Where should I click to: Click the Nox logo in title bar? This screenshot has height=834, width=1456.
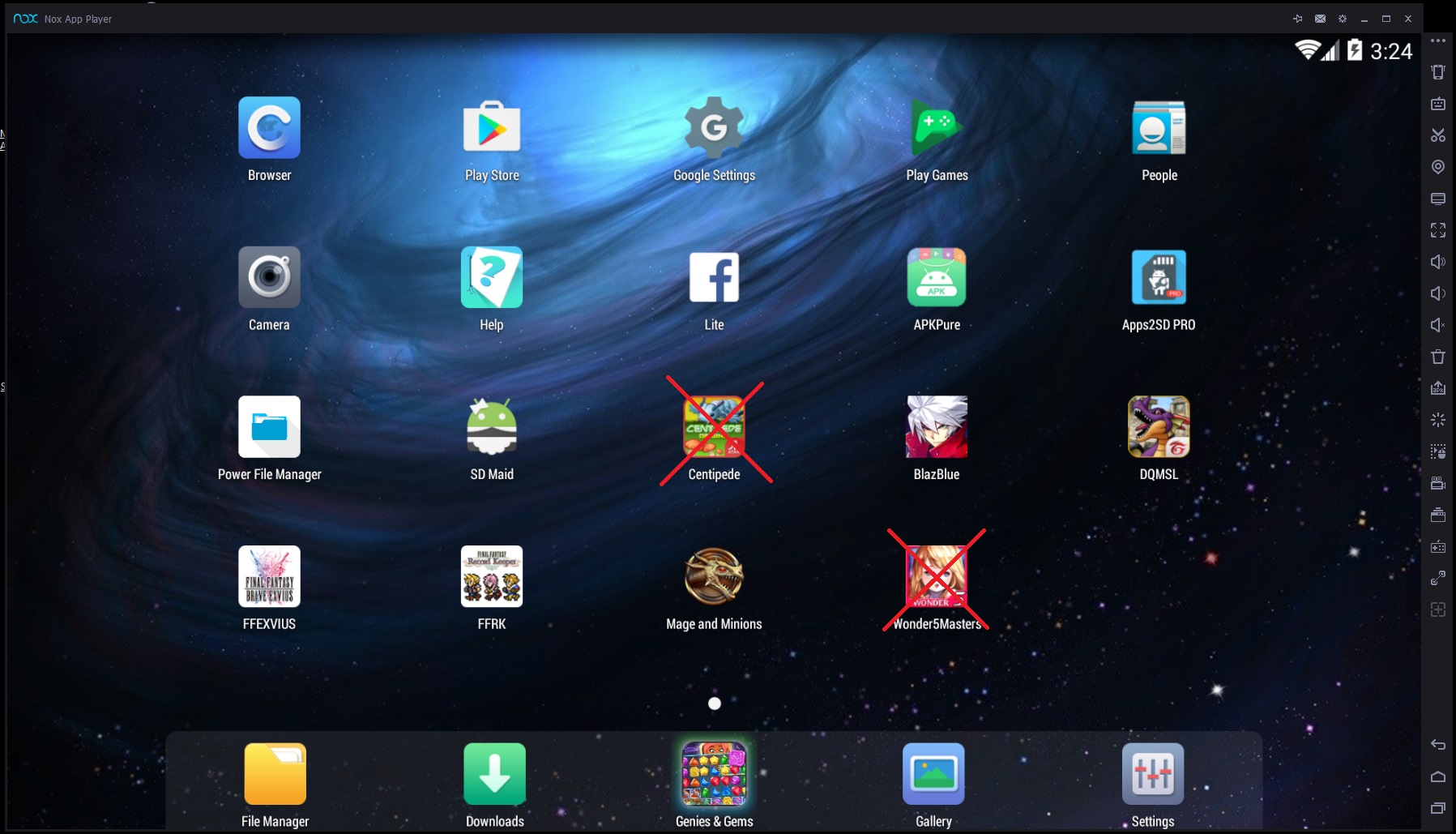[x=25, y=19]
